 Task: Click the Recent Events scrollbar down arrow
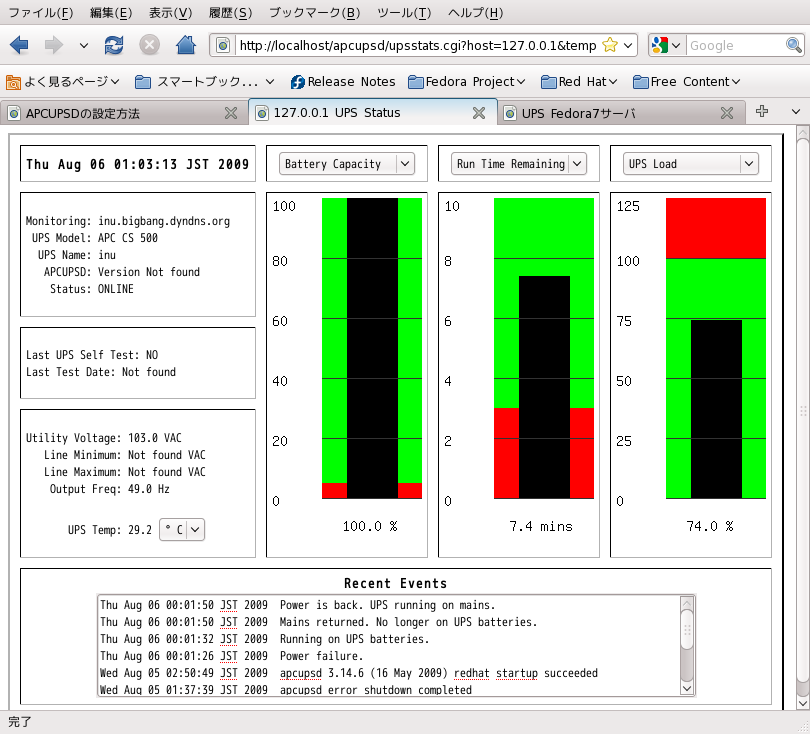(x=687, y=689)
